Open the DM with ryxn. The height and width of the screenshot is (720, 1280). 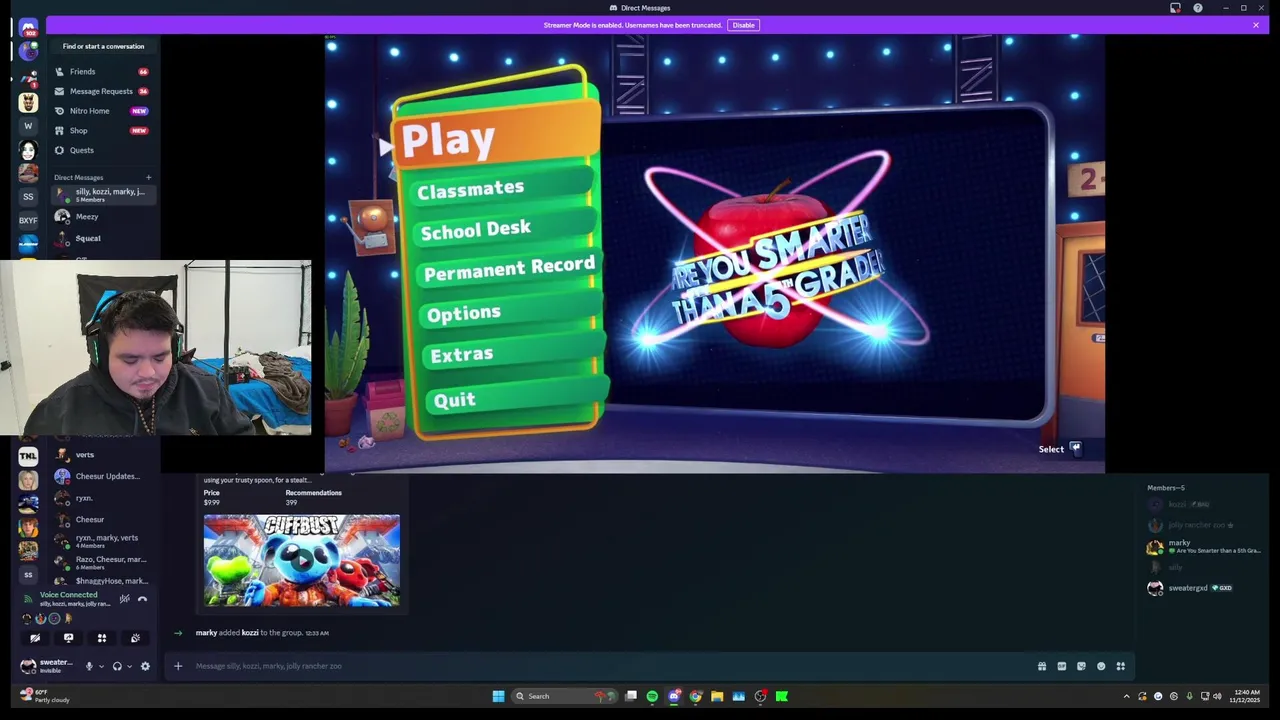point(102,498)
